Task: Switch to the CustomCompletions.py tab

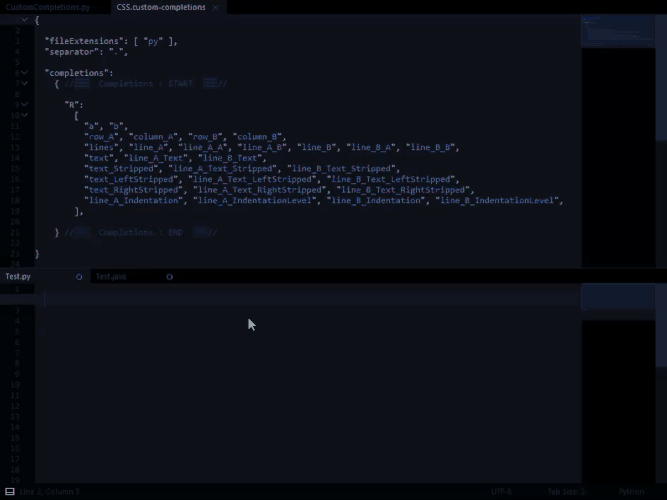Action: click(x=48, y=7)
